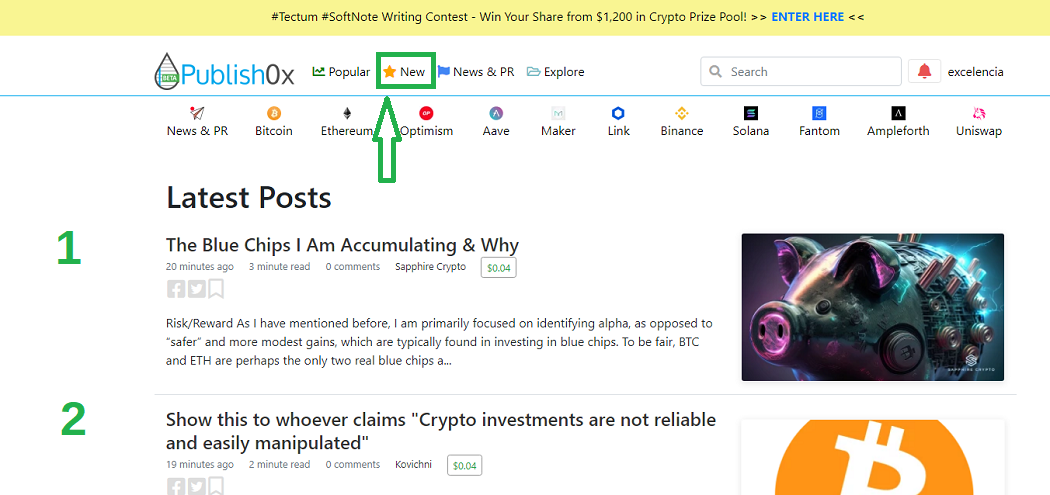
Task: Open the Ethereum category icon
Action: tap(347, 113)
